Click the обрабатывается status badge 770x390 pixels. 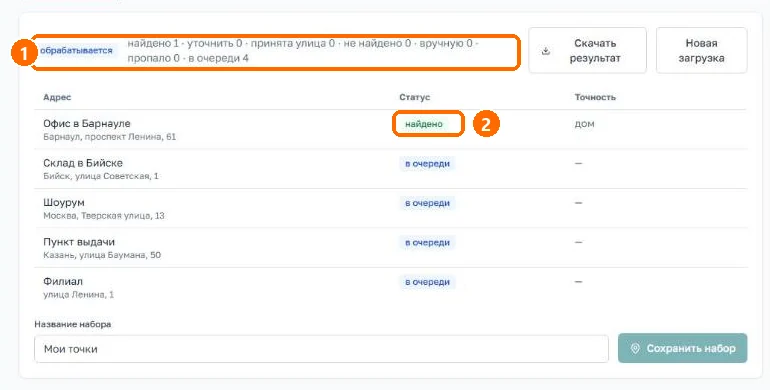(76, 51)
